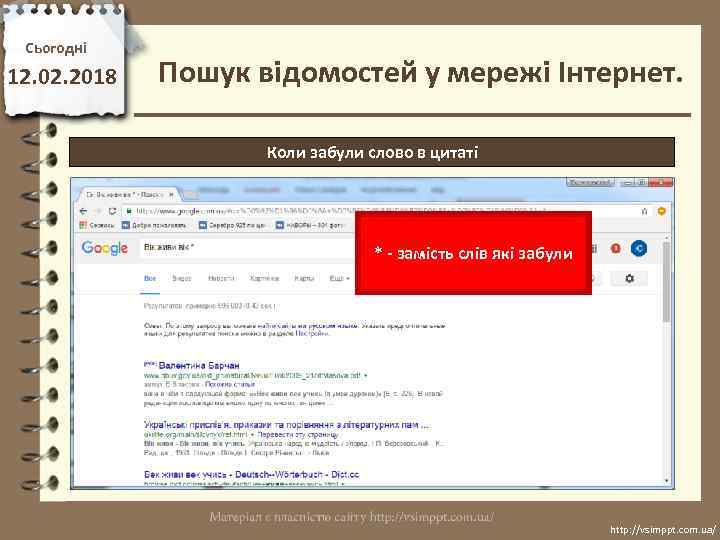This screenshot has height=540, width=720.
Task: Click the Google logo
Action: coord(104,248)
